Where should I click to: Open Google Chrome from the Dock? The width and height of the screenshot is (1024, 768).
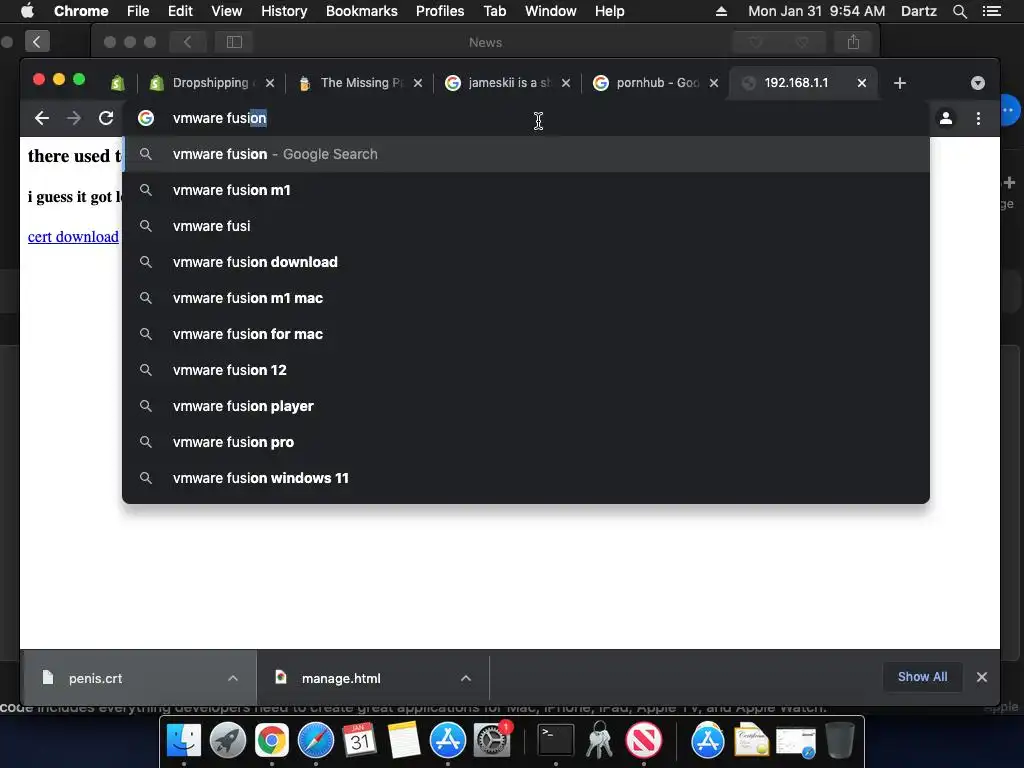coord(272,740)
